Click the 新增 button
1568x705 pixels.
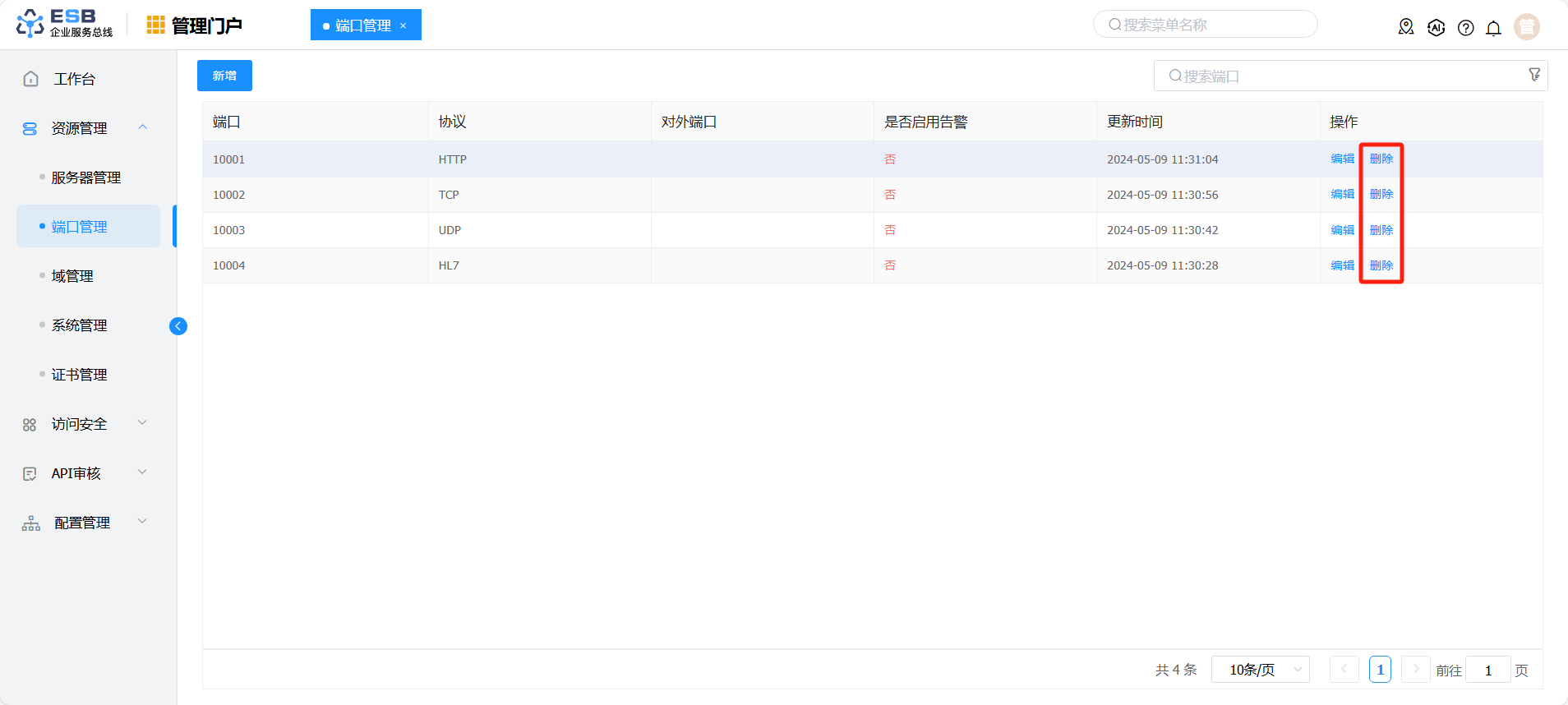224,76
